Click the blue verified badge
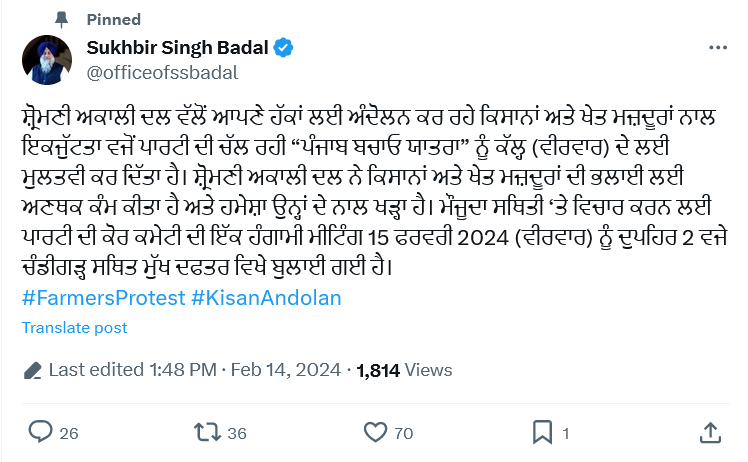This screenshot has height=462, width=748. (284, 48)
